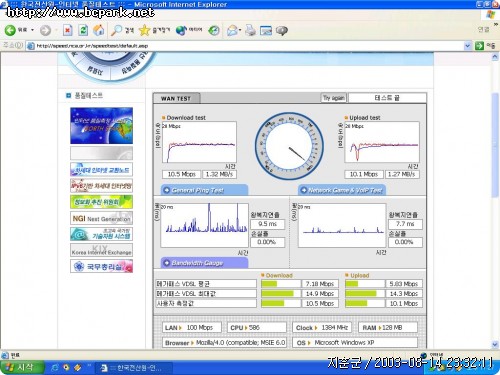
Task: Open the Korea Internet Exchange banner
Action: 101,250
